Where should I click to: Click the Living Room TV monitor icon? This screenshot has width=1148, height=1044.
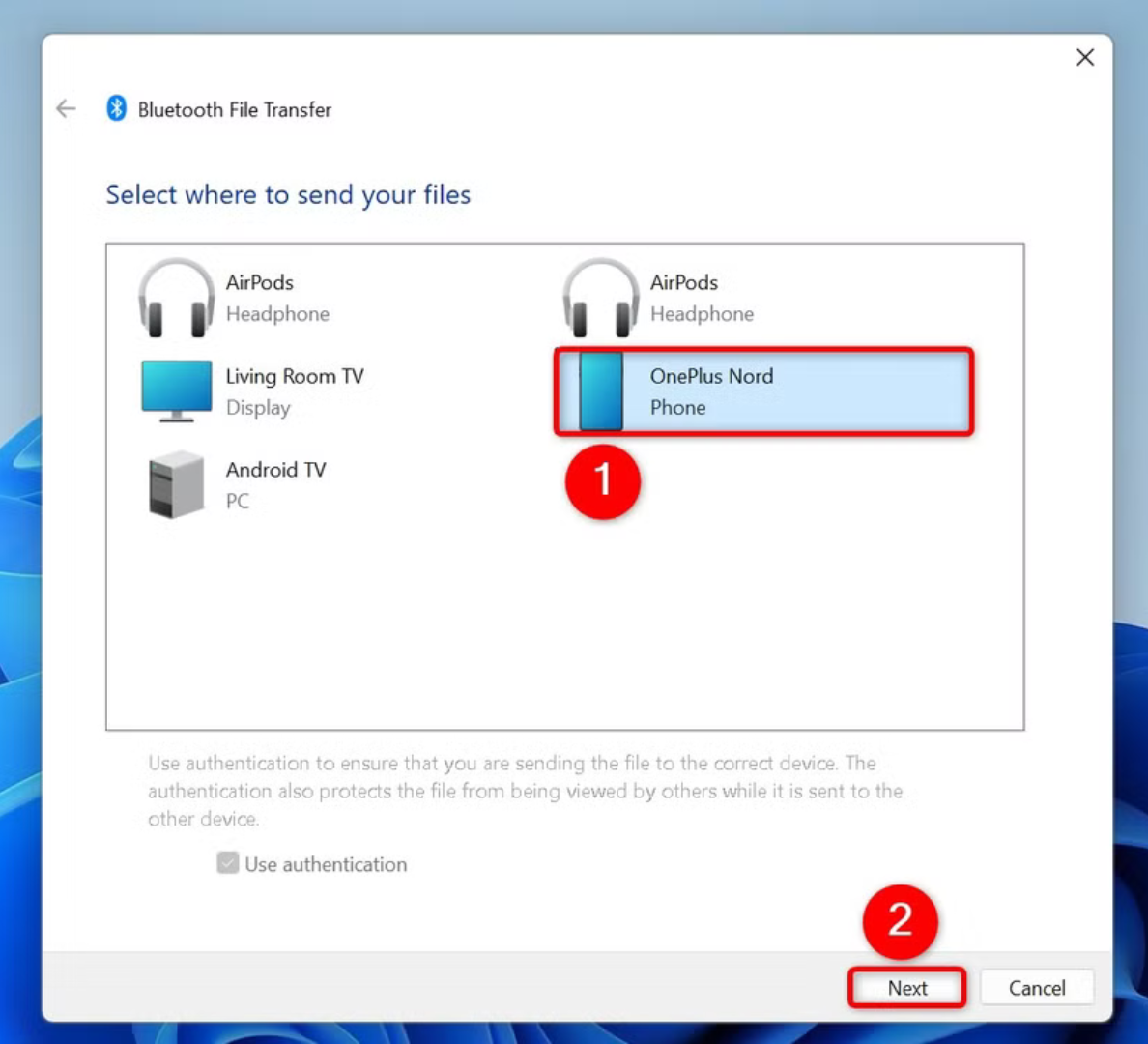point(177,391)
